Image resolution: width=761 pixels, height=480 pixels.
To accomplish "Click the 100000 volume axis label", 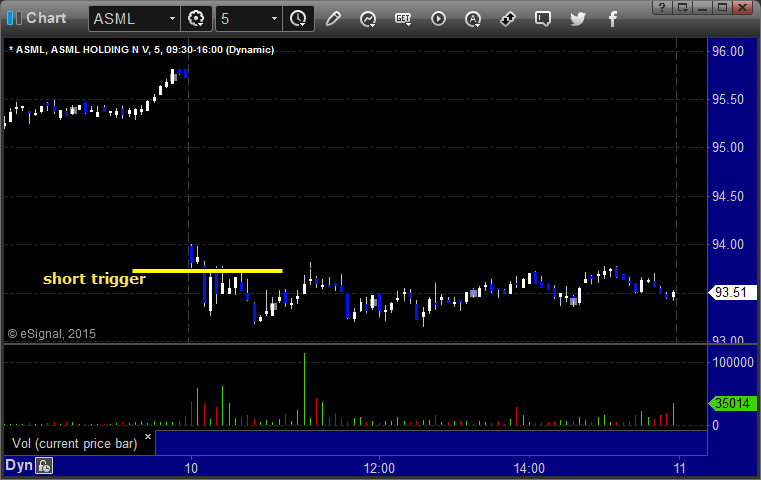I will (733, 362).
